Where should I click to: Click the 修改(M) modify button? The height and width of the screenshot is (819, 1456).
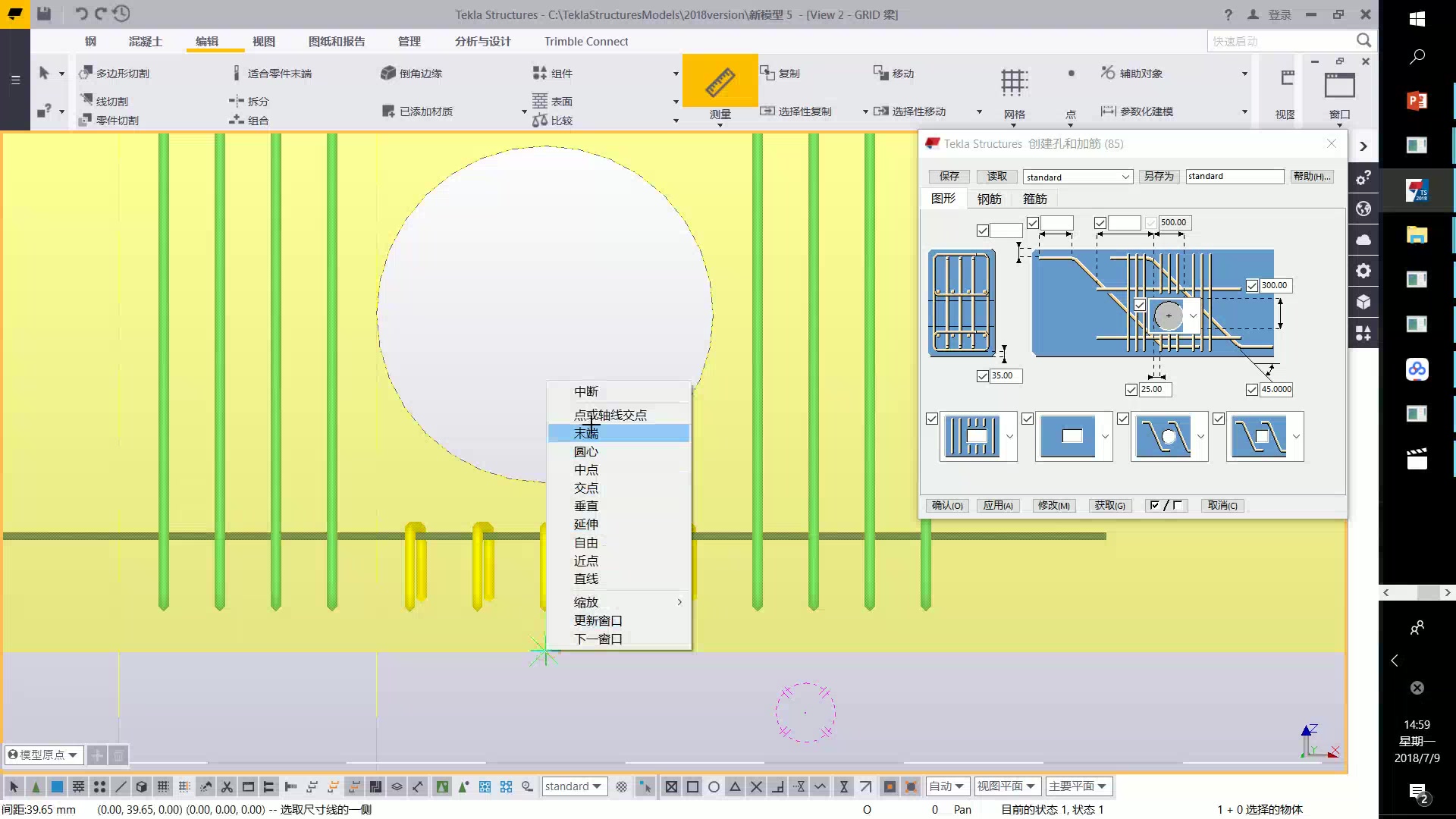click(x=1053, y=506)
